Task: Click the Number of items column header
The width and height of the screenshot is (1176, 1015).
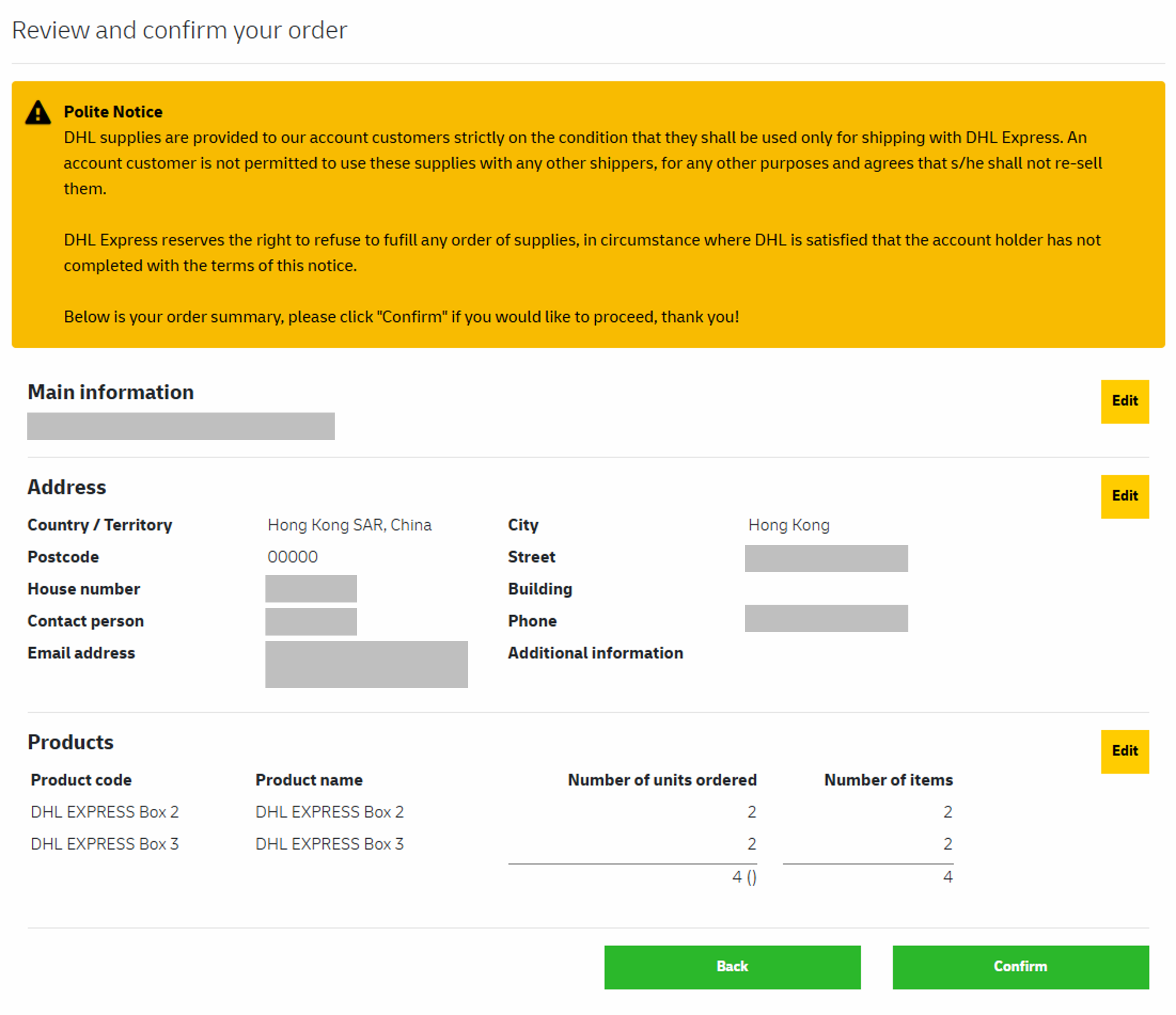Action: click(888, 780)
